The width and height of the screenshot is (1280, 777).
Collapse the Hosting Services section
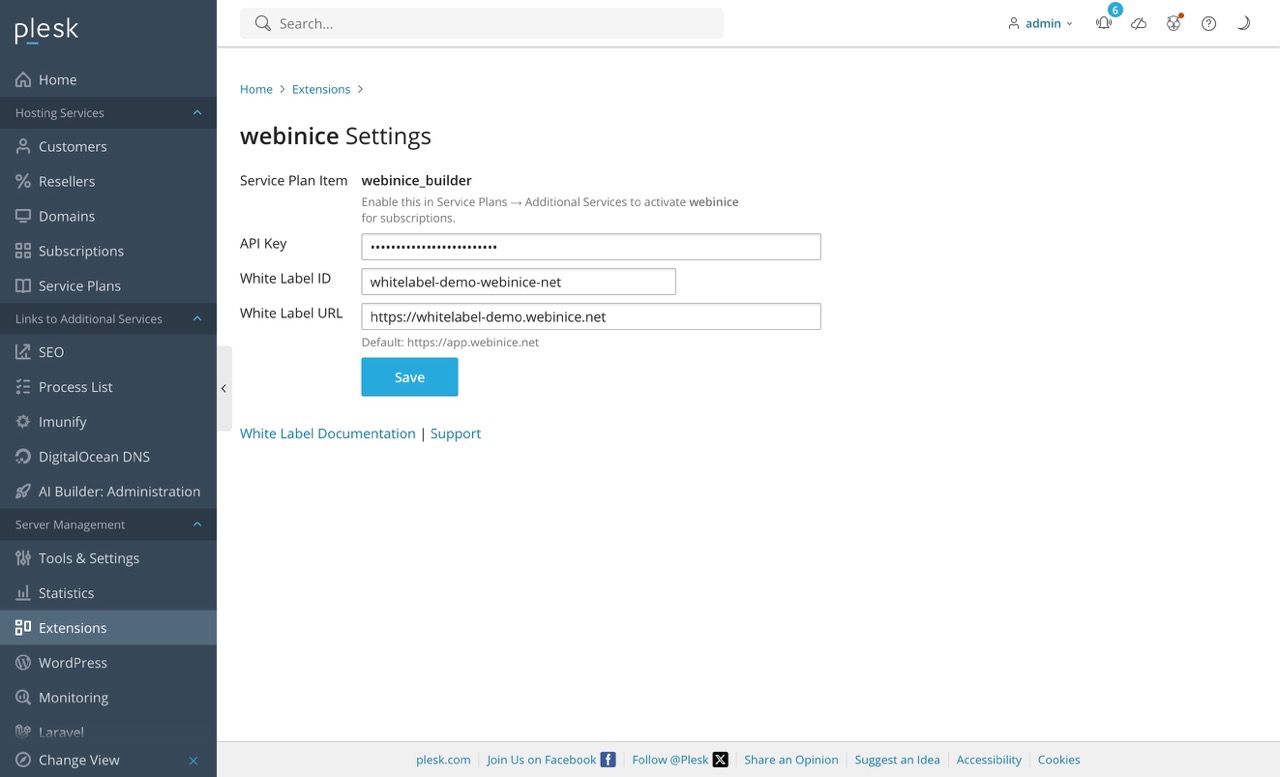click(197, 112)
